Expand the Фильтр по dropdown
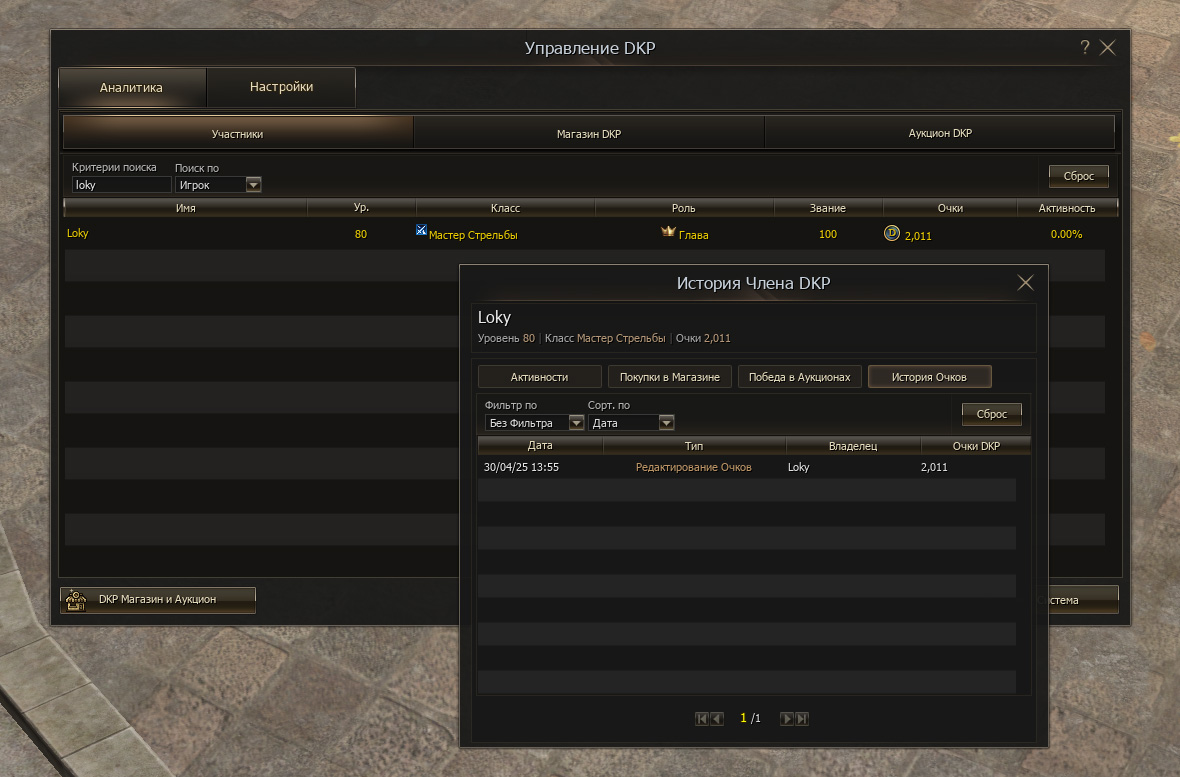Viewport: 1180px width, 777px height. click(x=576, y=423)
